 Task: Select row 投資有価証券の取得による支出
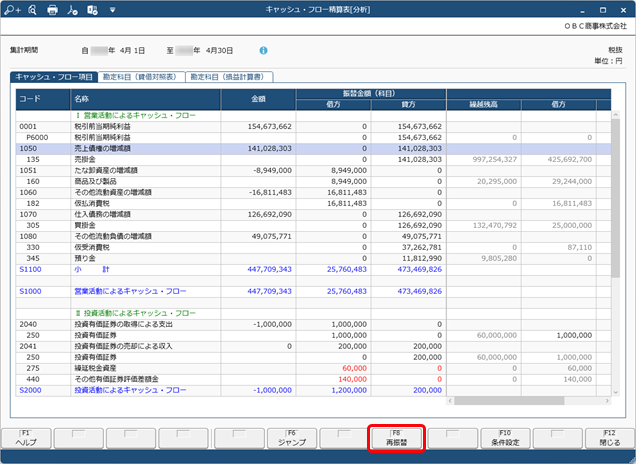coord(313,324)
